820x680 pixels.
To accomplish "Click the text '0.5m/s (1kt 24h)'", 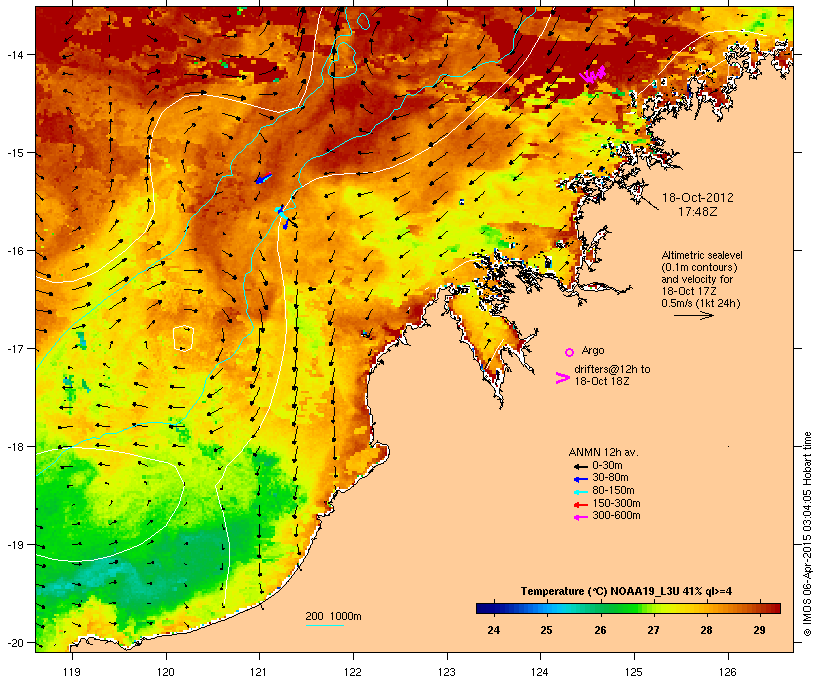I will click(701, 303).
